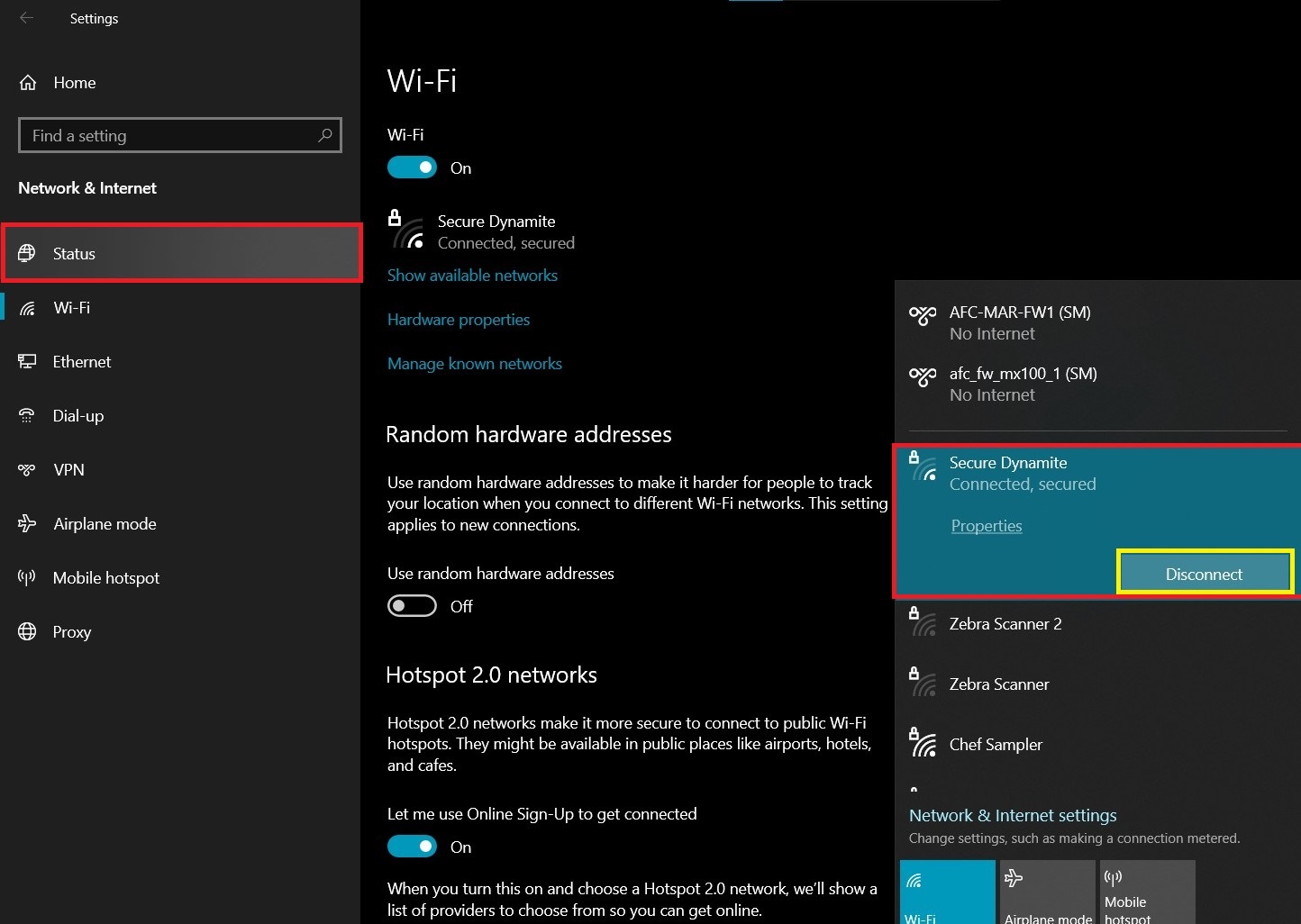Viewport: 1301px width, 924px height.
Task: Show available networks link
Action: pos(472,275)
